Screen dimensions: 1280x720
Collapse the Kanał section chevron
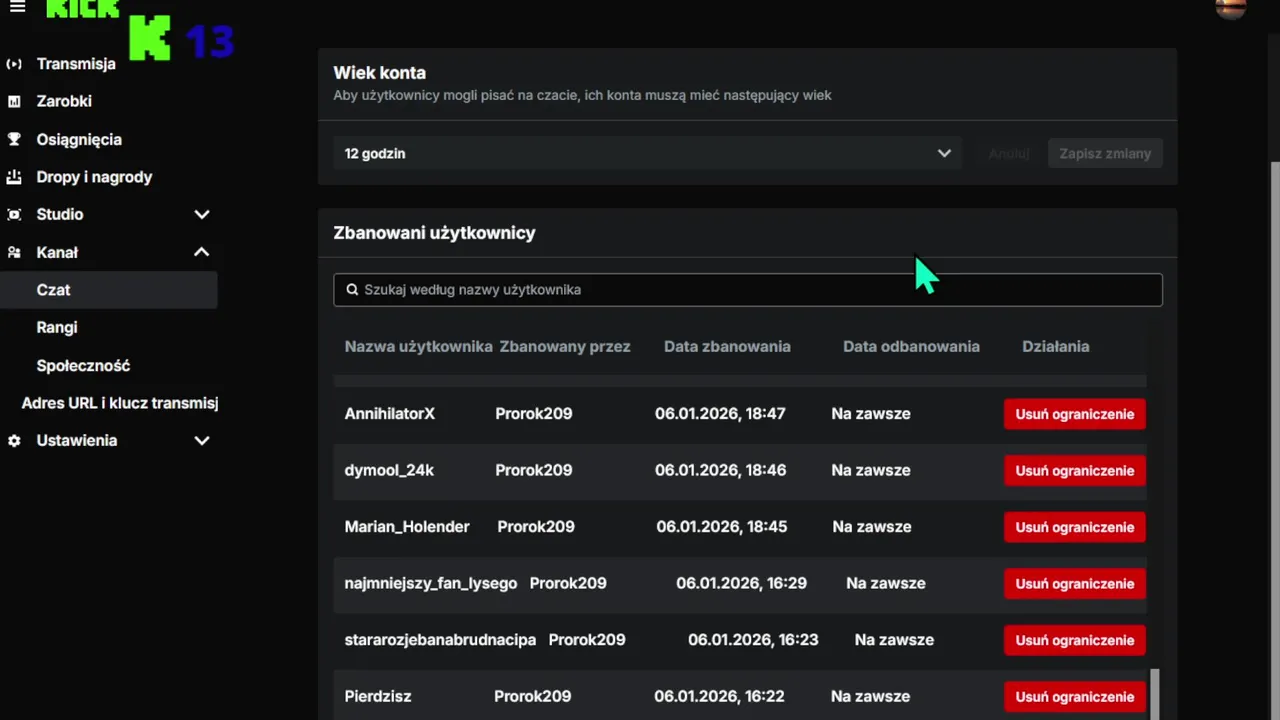[202, 253]
